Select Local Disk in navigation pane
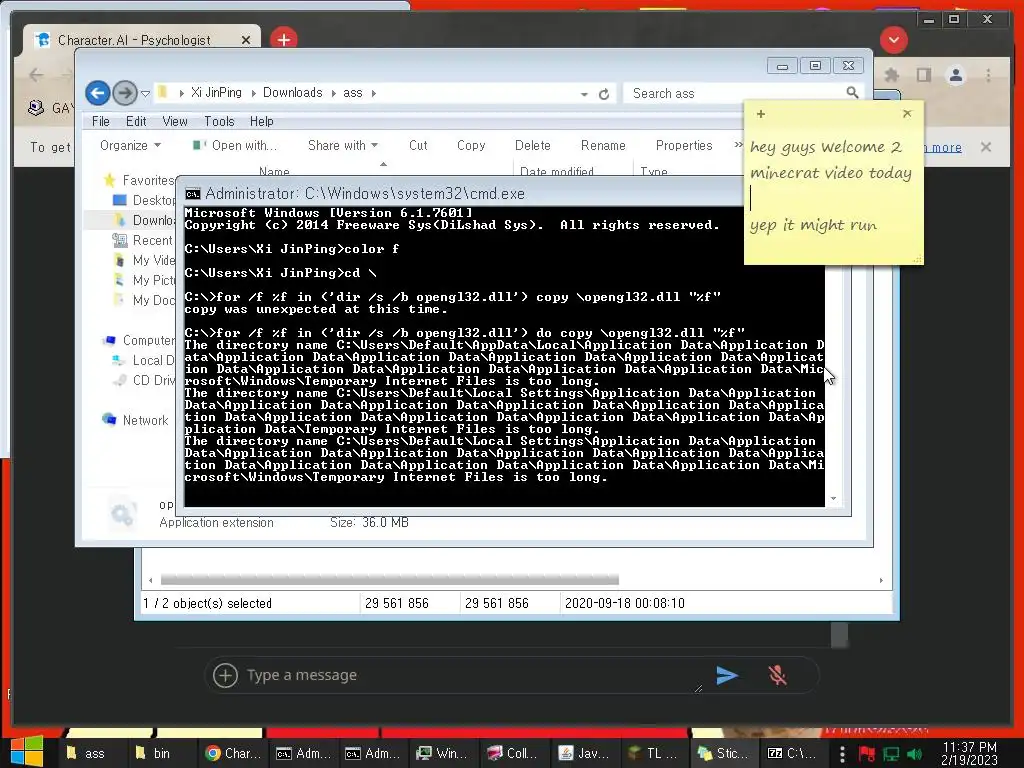The image size is (1024, 768). pos(144,360)
